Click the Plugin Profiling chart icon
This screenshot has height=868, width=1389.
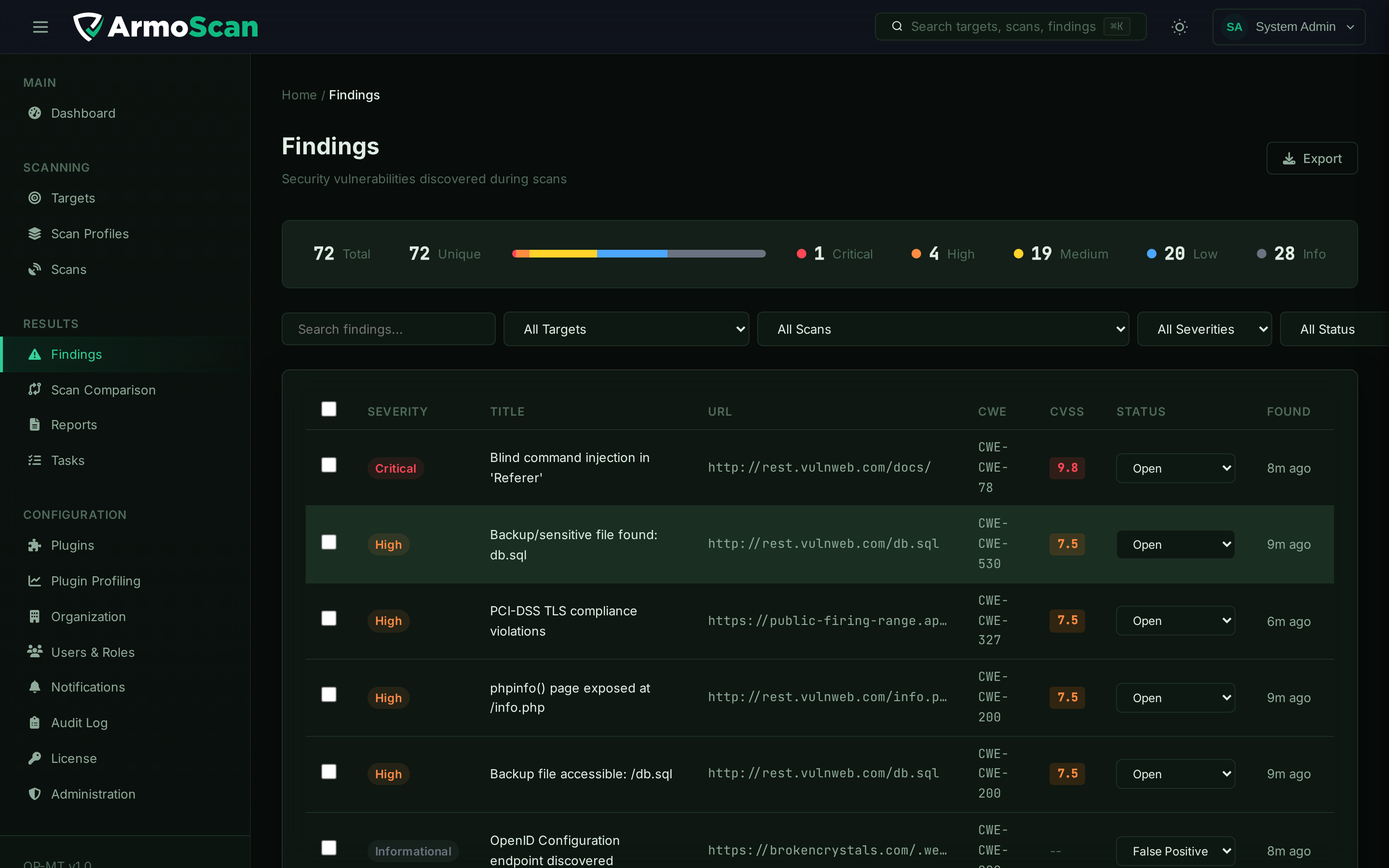[34, 581]
